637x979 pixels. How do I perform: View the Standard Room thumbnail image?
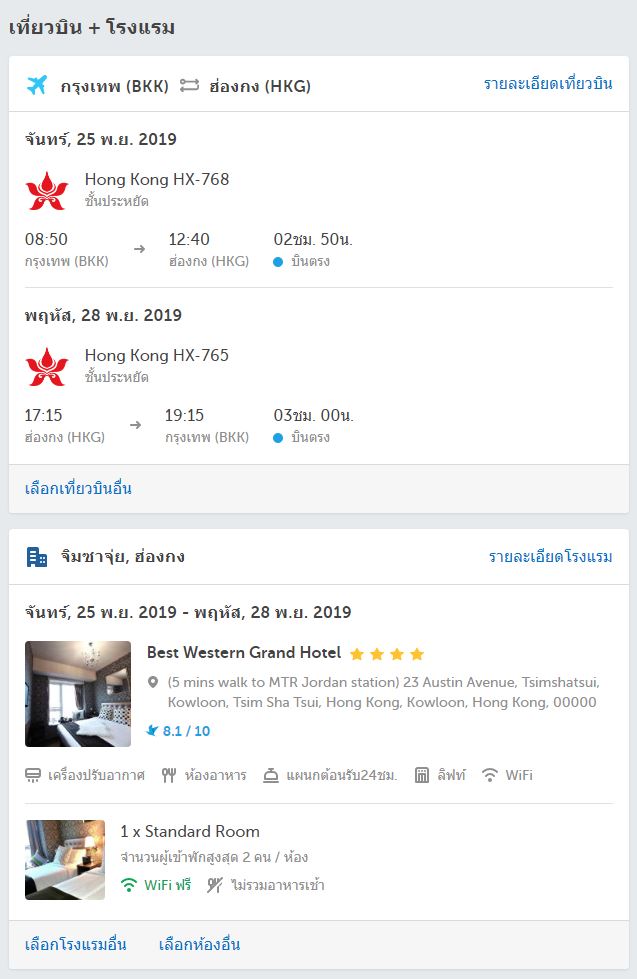tap(65, 860)
